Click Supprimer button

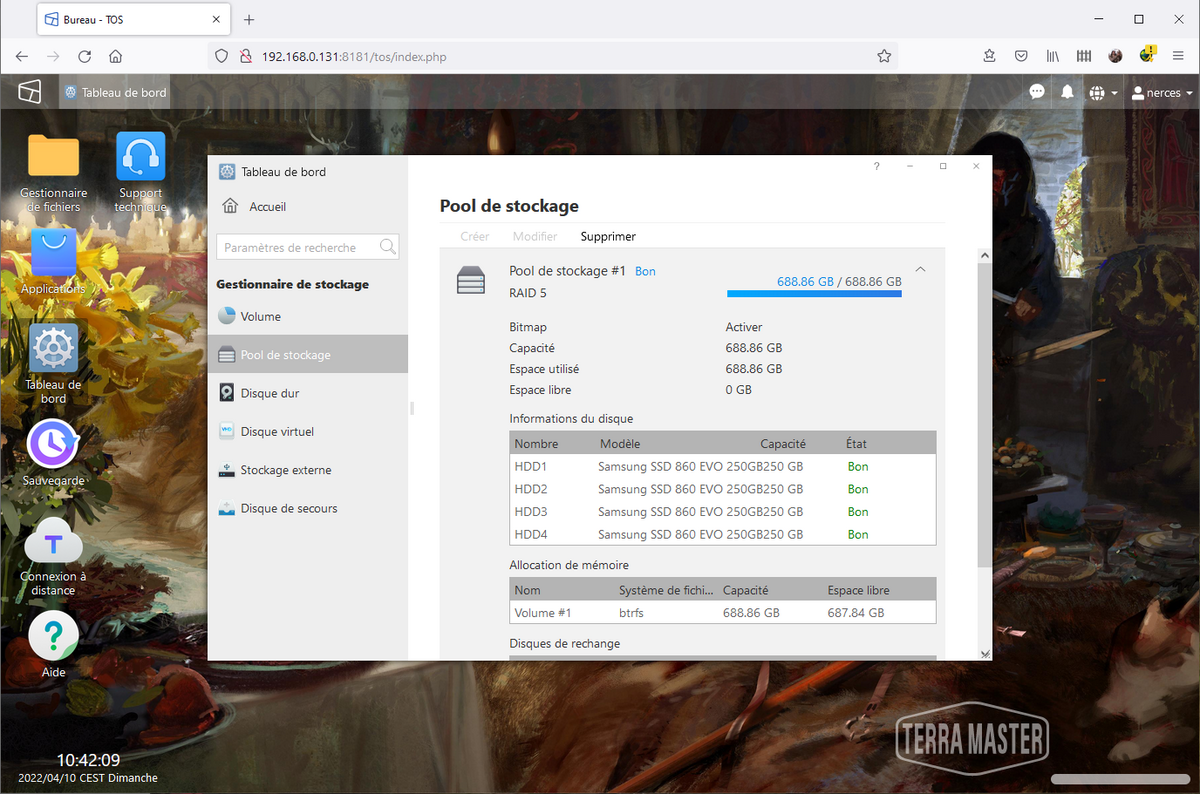coord(608,237)
